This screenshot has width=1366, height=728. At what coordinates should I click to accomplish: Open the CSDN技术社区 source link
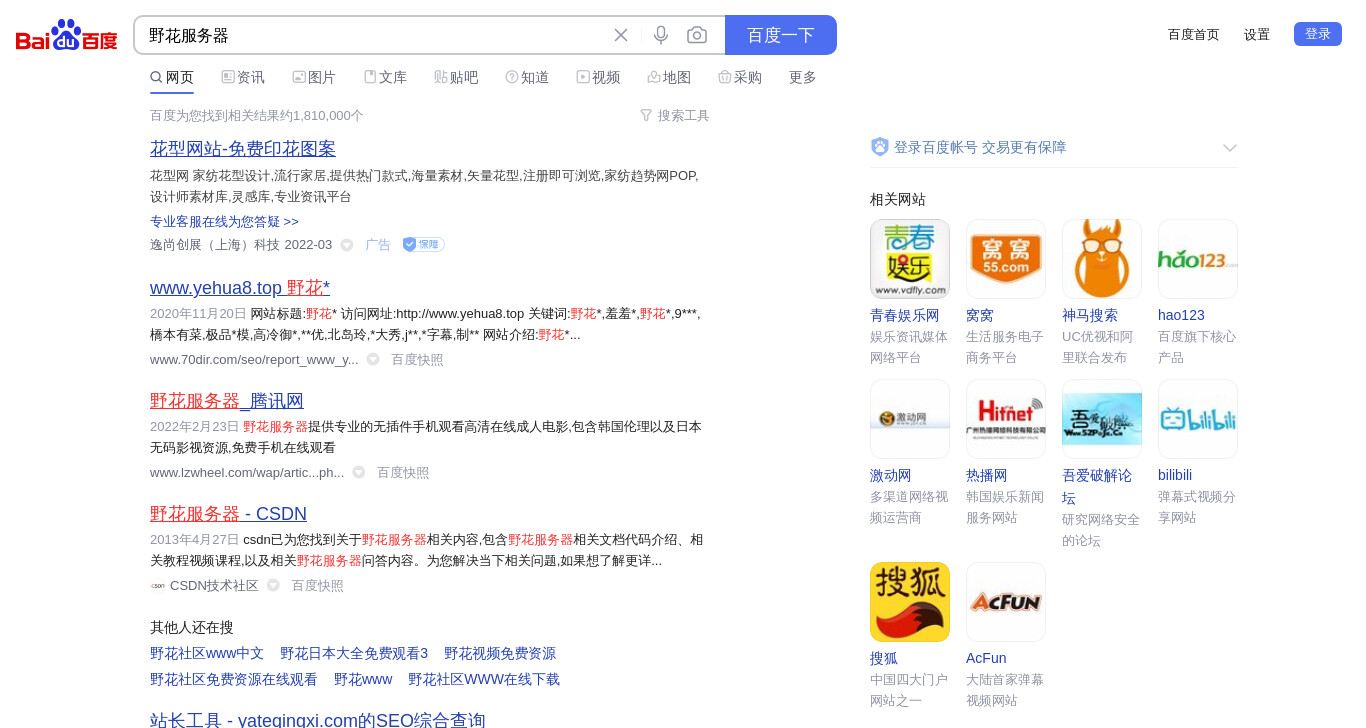(x=214, y=585)
